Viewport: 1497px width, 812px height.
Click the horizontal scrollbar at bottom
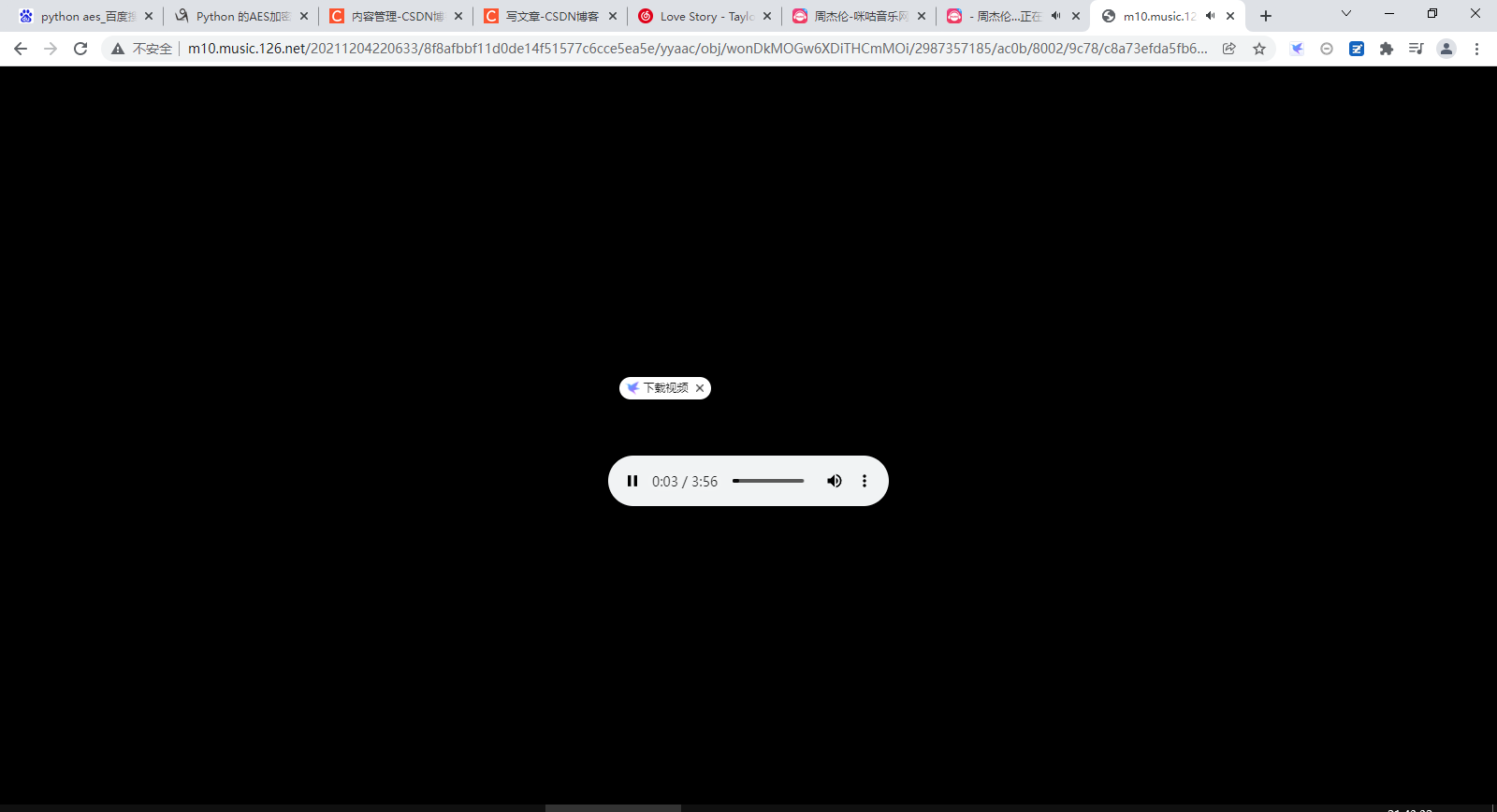point(613,808)
